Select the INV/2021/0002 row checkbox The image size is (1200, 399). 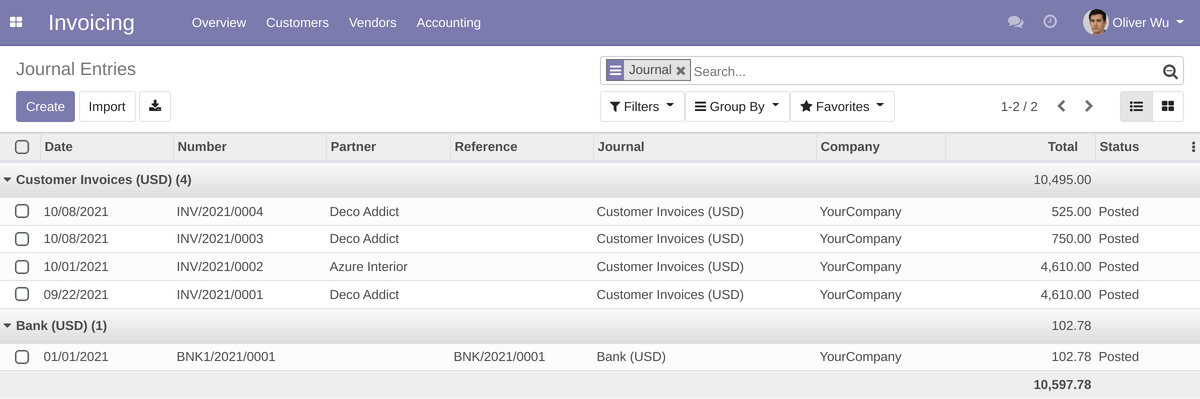click(22, 267)
